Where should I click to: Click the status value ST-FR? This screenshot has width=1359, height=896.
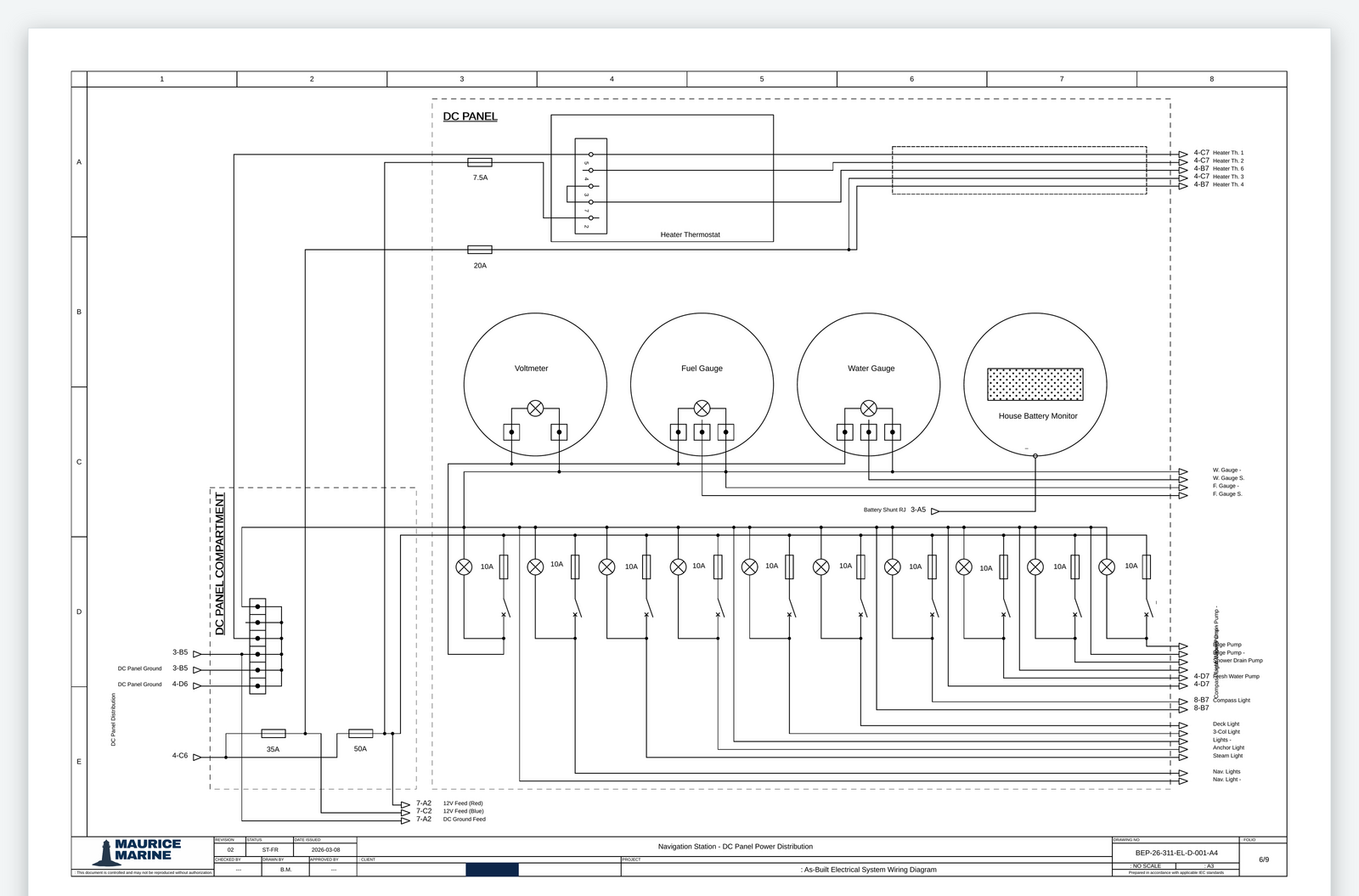[x=270, y=849]
